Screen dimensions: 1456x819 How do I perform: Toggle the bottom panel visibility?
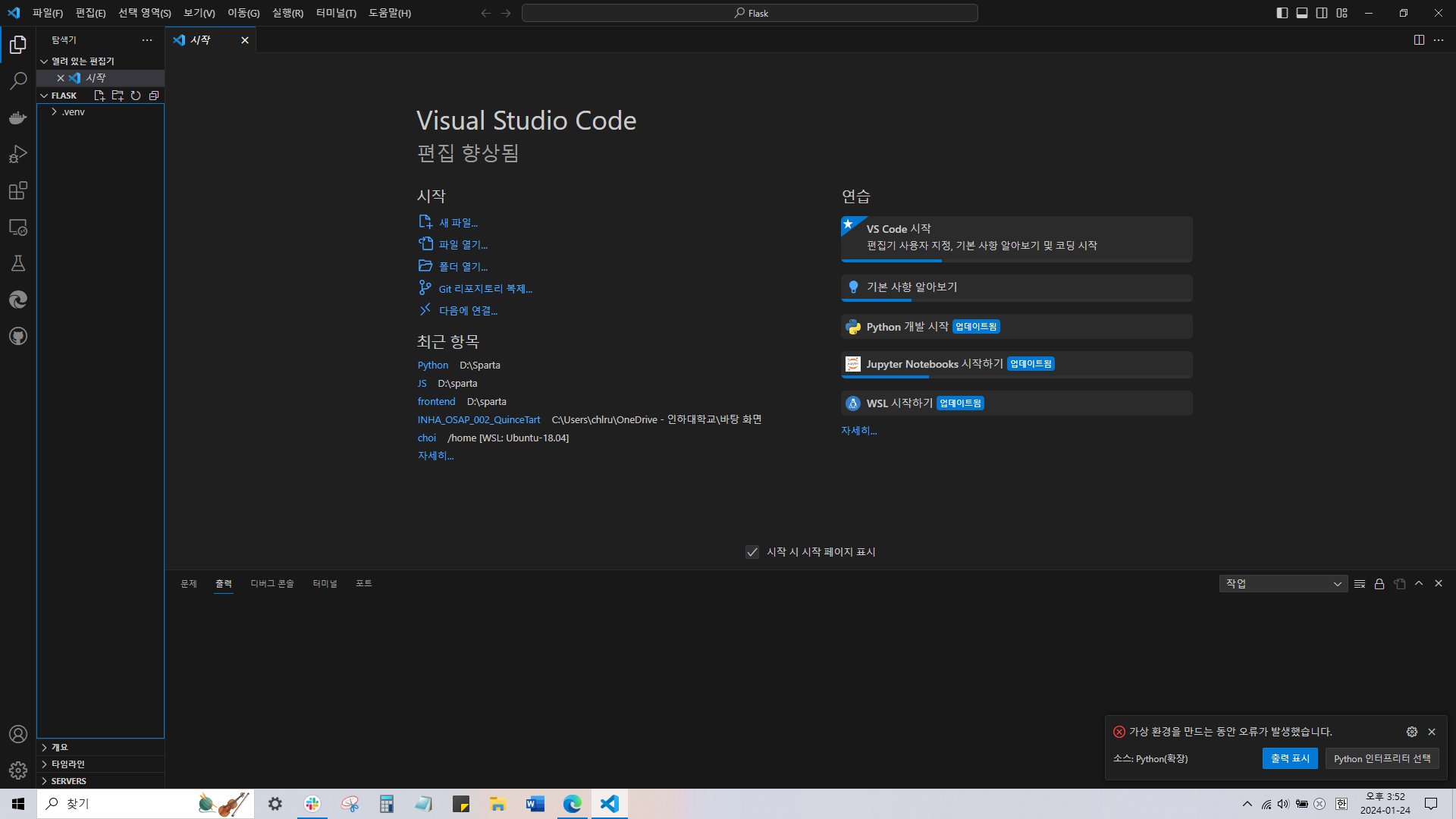(1302, 13)
